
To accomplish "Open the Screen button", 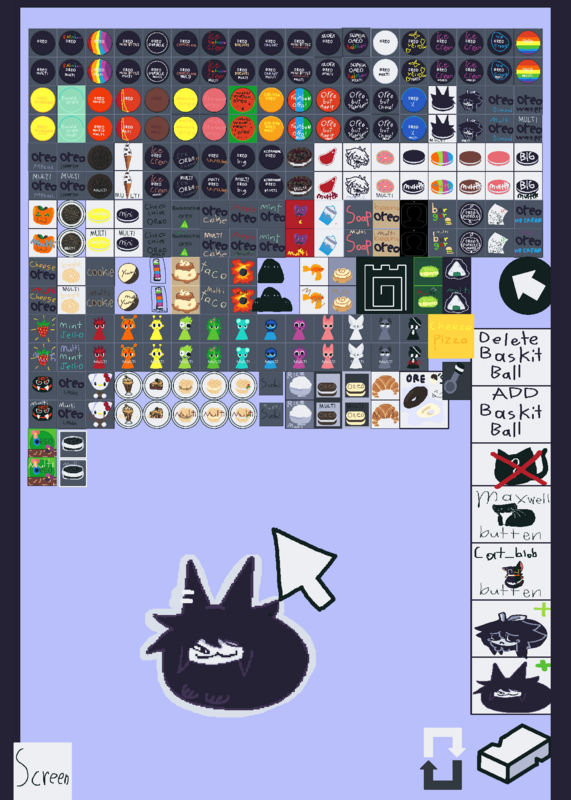I will [x=43, y=771].
